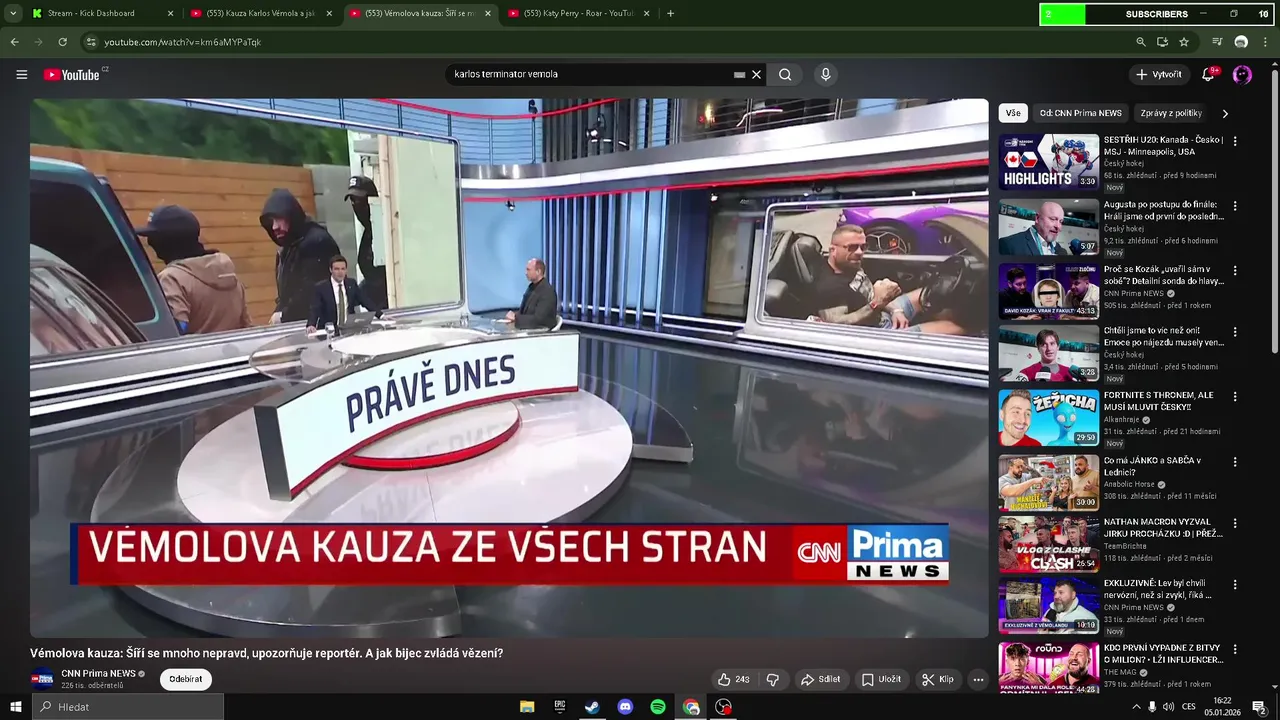Share the video with the Sdílet button
The height and width of the screenshot is (720, 1280).
point(820,679)
